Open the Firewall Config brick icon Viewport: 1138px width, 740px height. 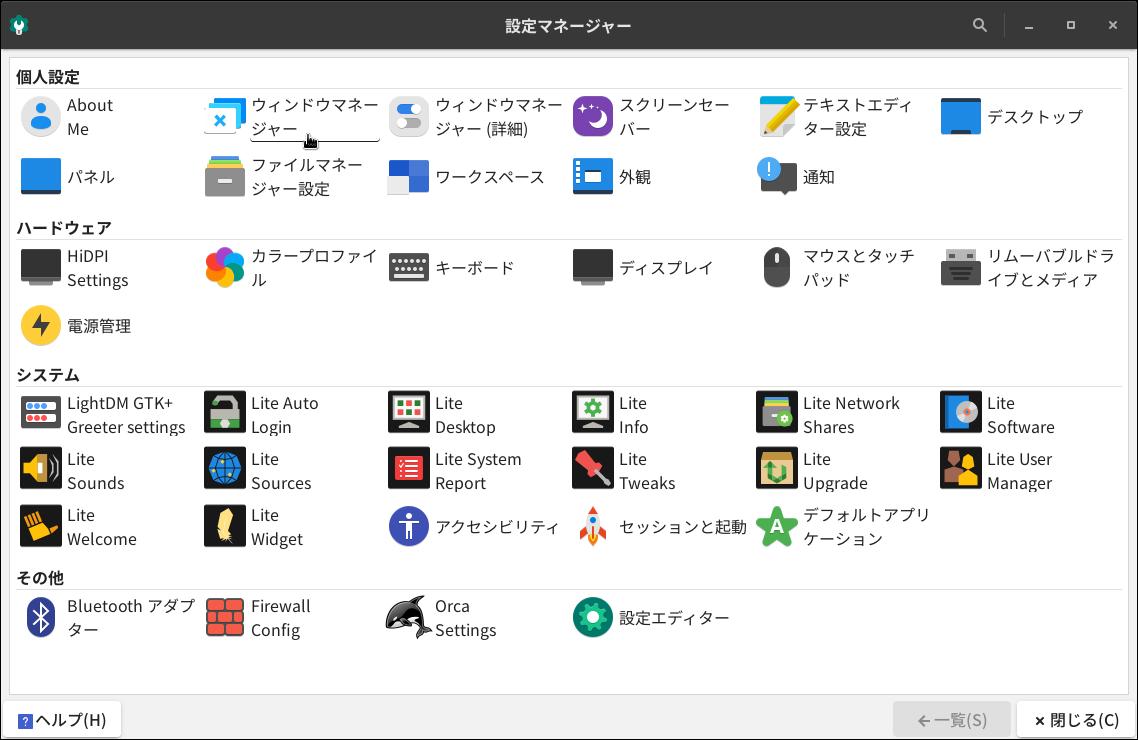click(225, 617)
